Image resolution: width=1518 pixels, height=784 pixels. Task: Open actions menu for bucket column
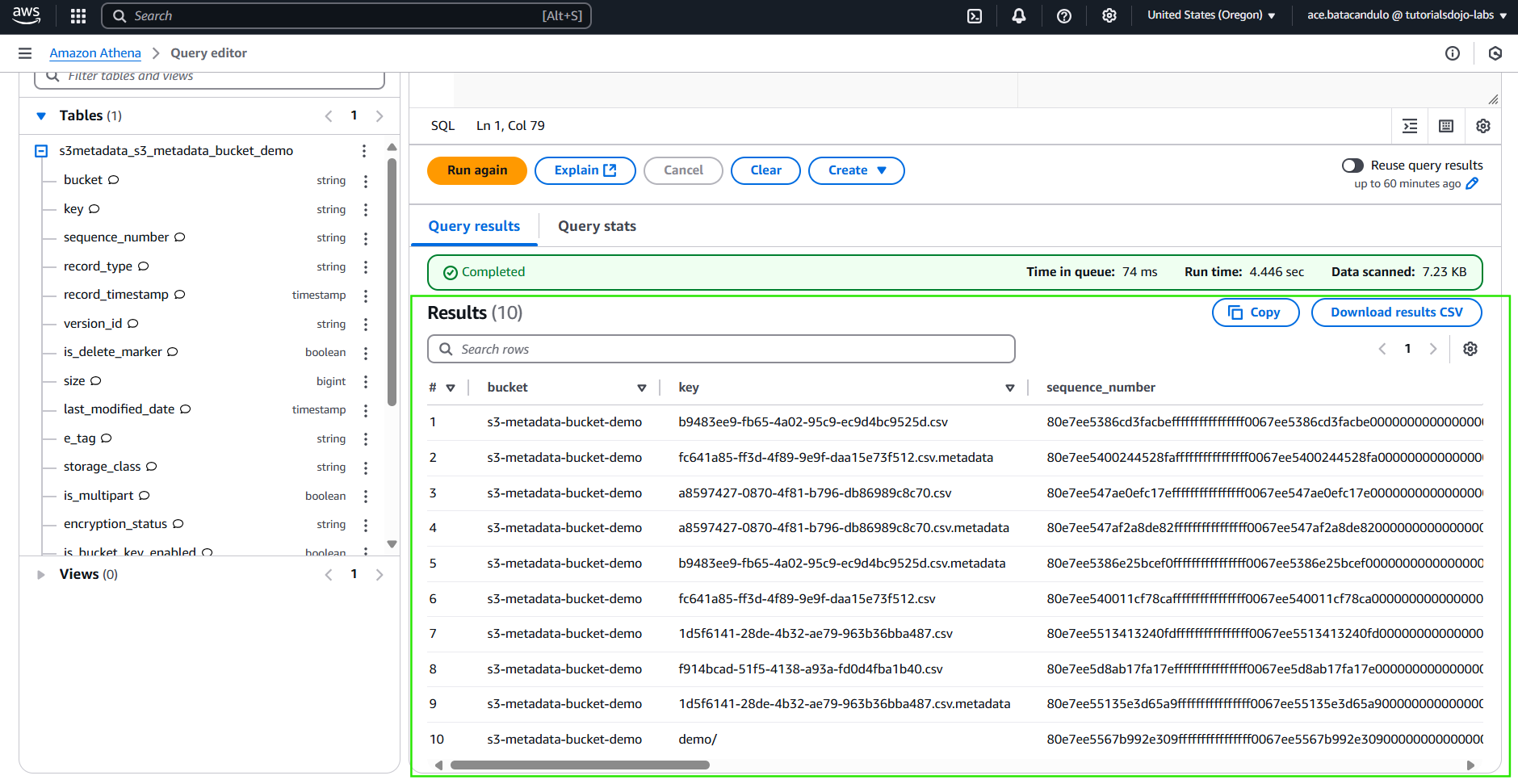pos(366,181)
